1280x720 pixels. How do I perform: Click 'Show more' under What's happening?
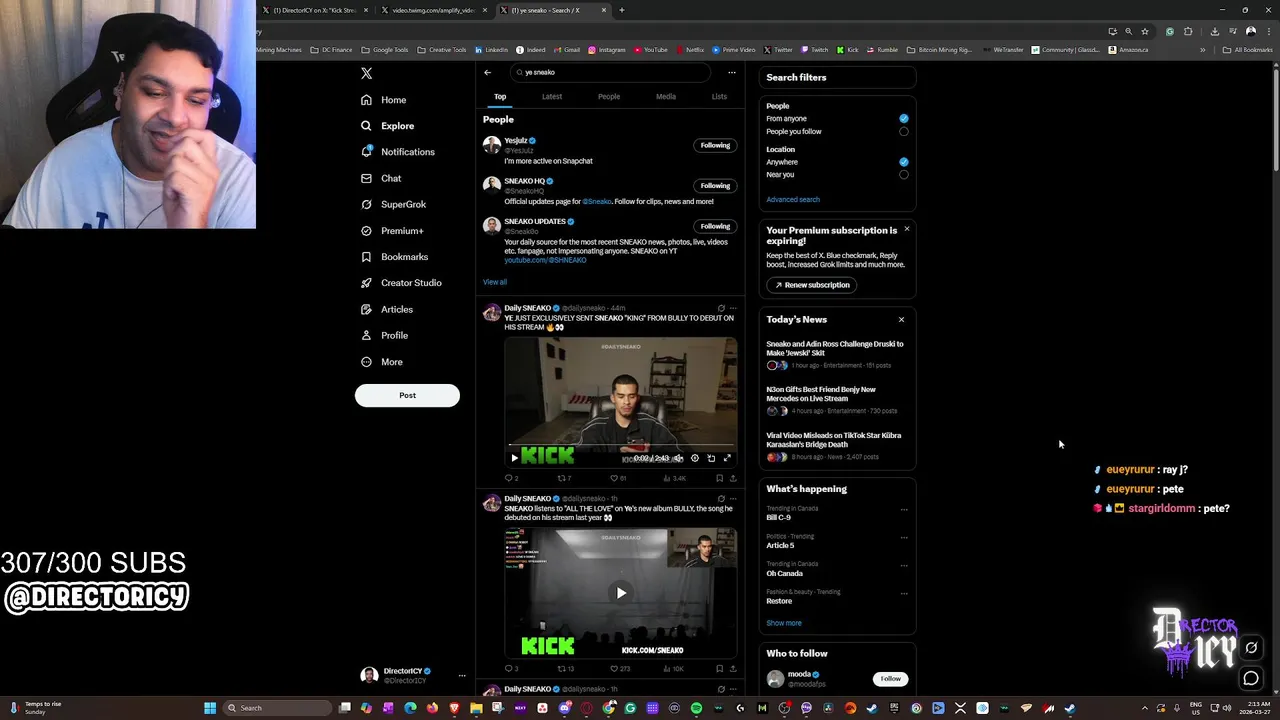[x=784, y=623]
